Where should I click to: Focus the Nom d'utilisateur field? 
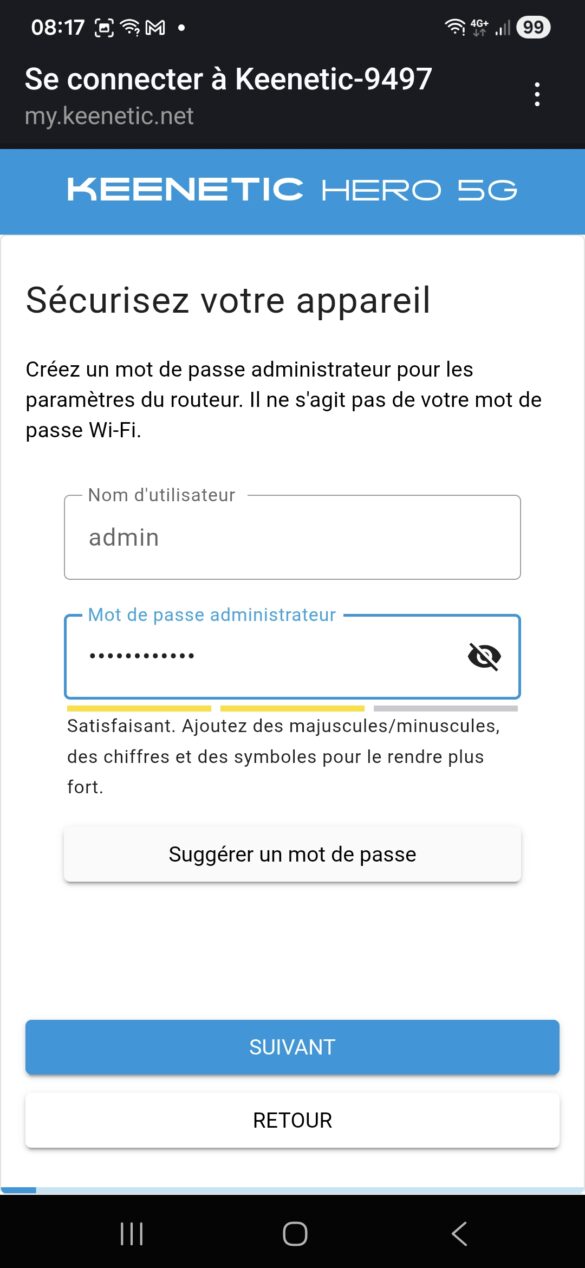(x=292, y=537)
